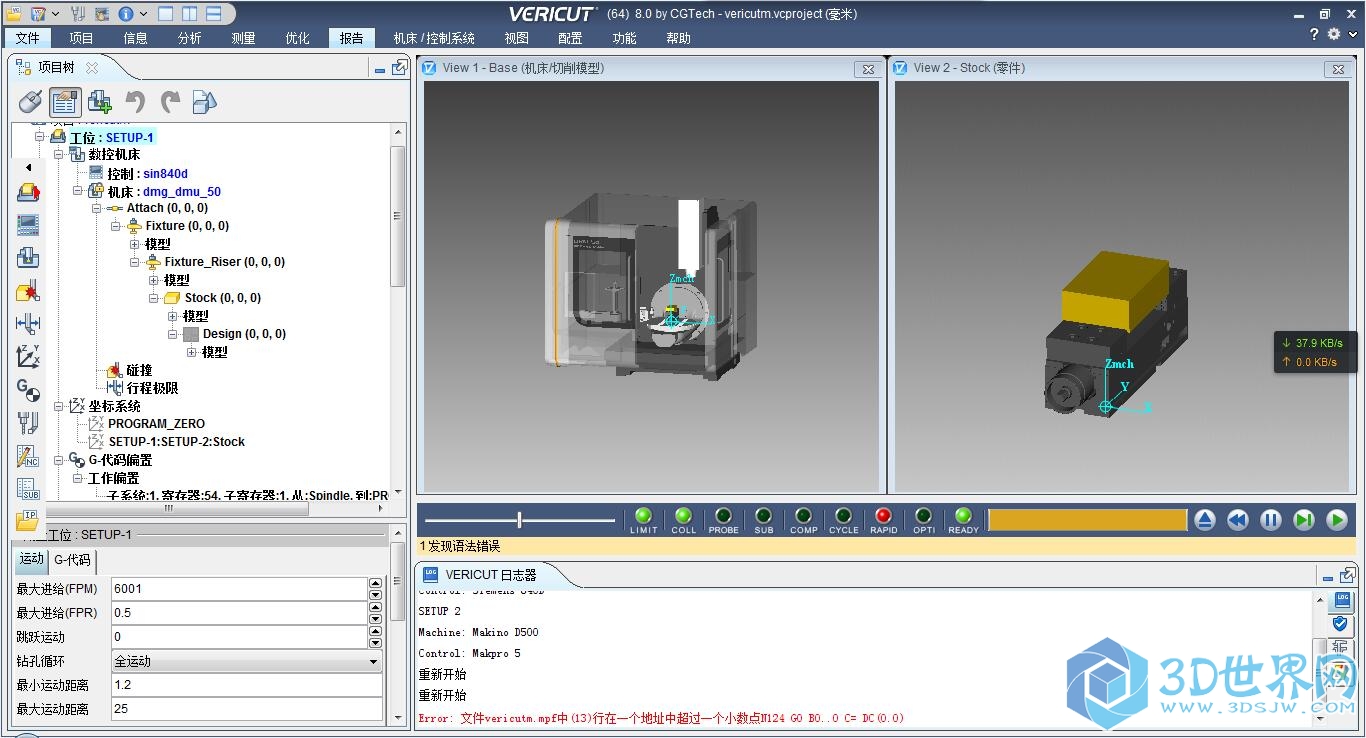Click the Play to End green button

tap(1337, 520)
